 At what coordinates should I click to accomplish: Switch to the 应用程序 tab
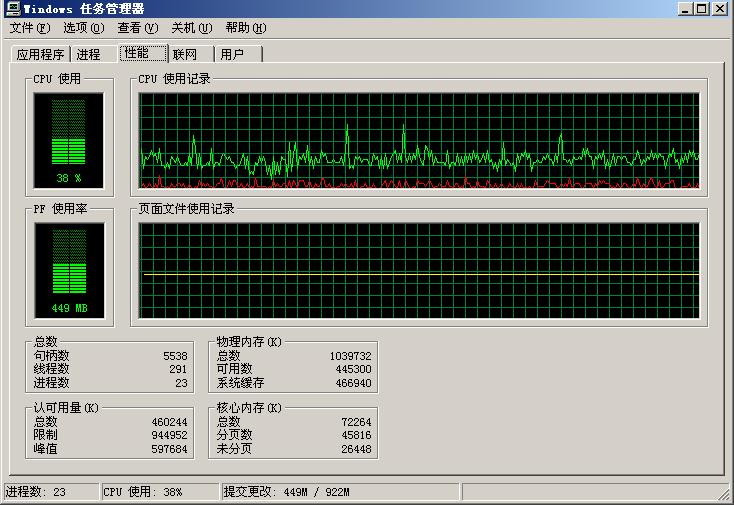click(x=41, y=55)
